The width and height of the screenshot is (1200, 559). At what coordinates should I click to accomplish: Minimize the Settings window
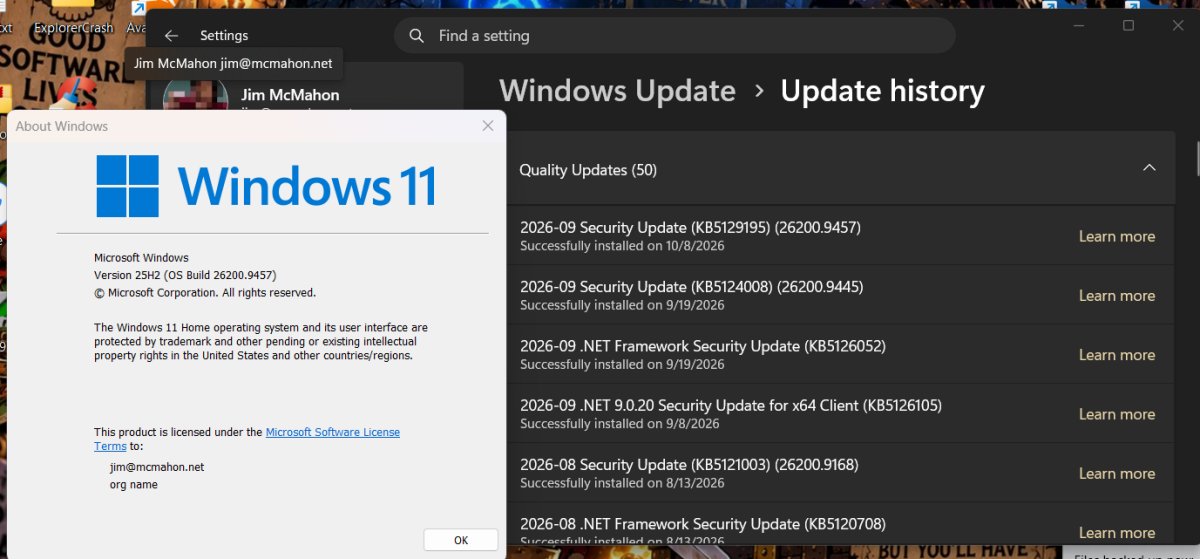1078,26
